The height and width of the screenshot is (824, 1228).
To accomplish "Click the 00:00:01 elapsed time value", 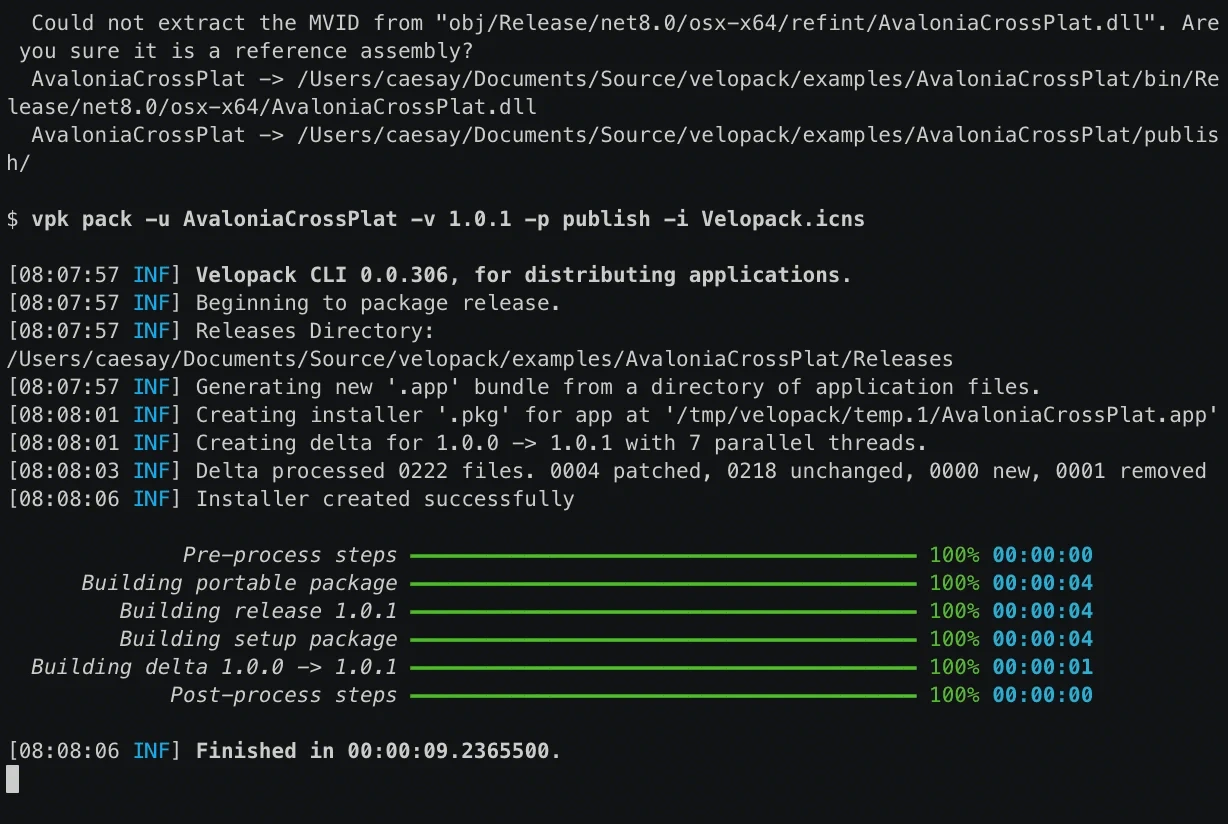I will (1043, 667).
